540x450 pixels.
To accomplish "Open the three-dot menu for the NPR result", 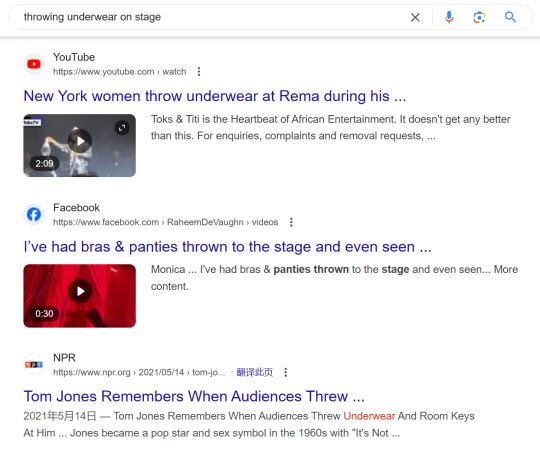I will click(x=285, y=372).
